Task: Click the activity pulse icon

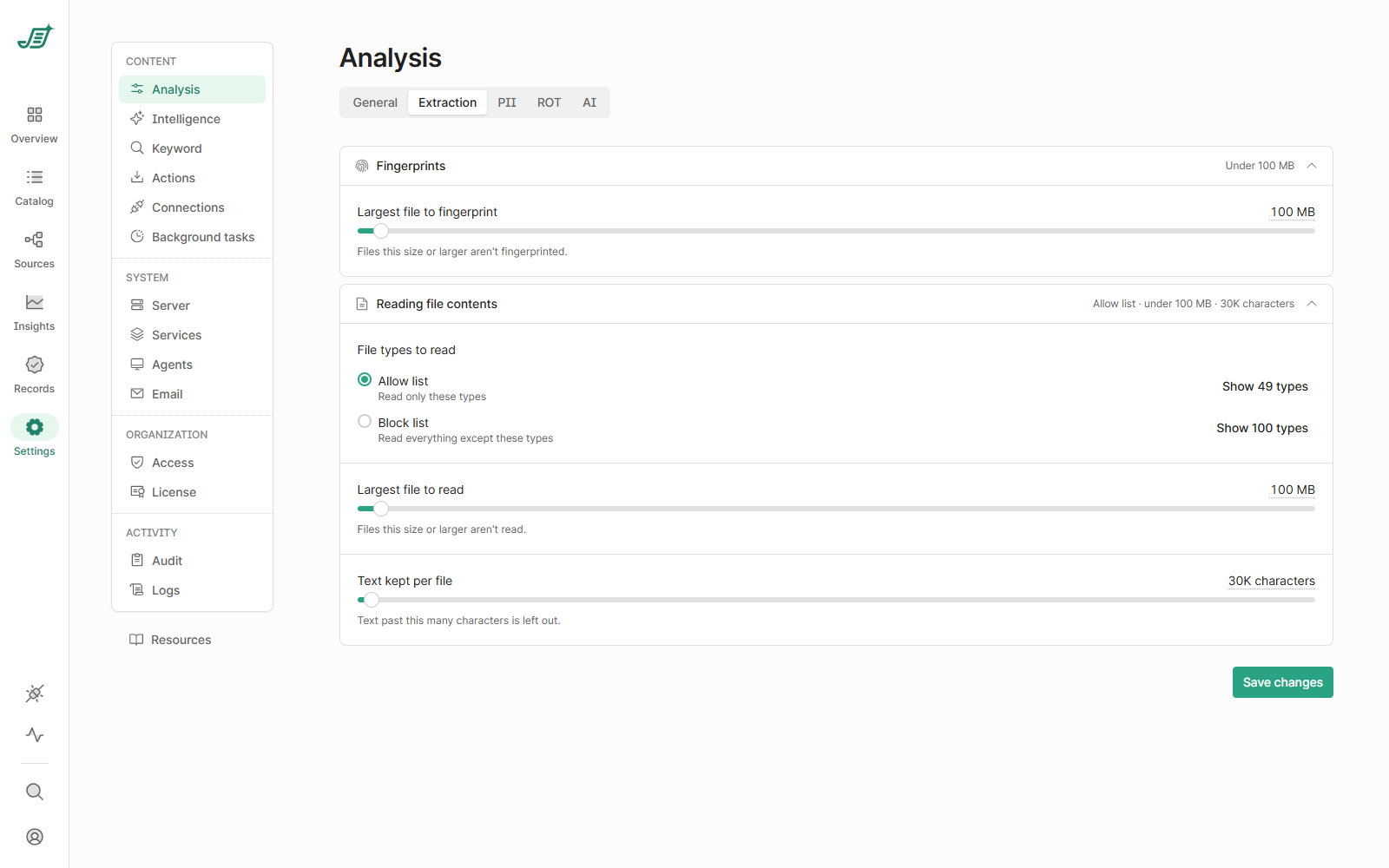Action: click(x=35, y=735)
